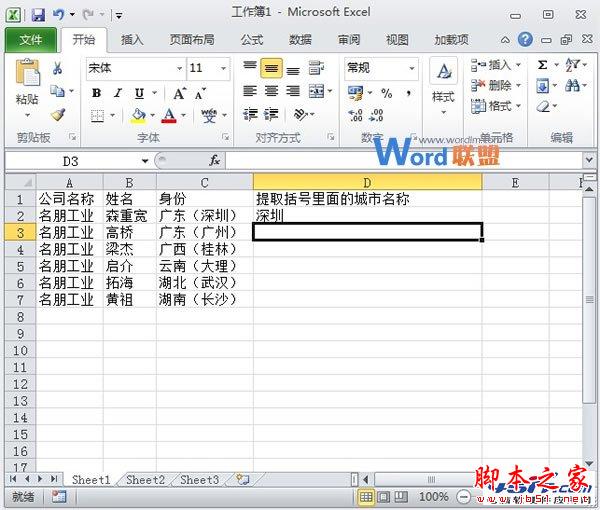Open the font size dropdown
Viewport: 600px width, 510px height.
tap(223, 68)
